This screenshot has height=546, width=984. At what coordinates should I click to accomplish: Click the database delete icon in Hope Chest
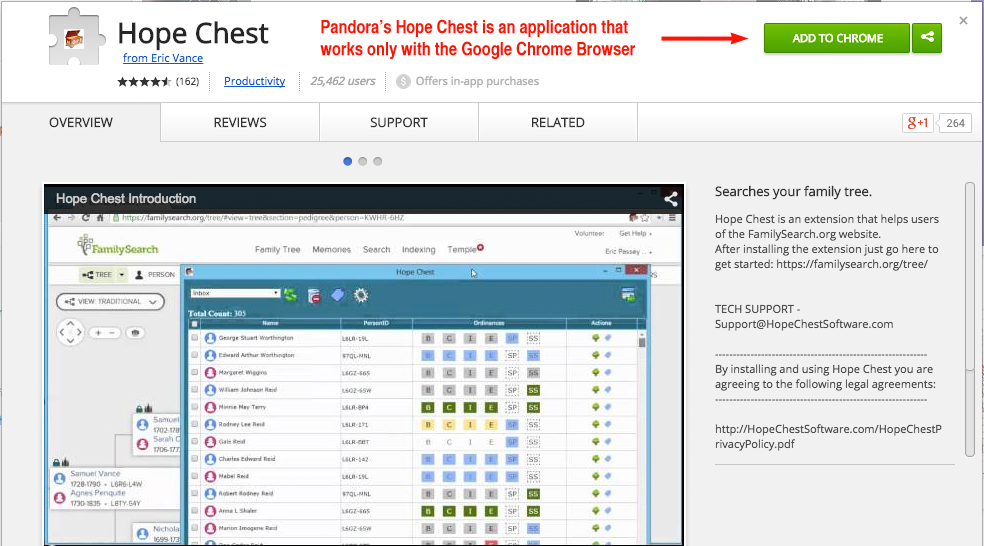coord(314,296)
